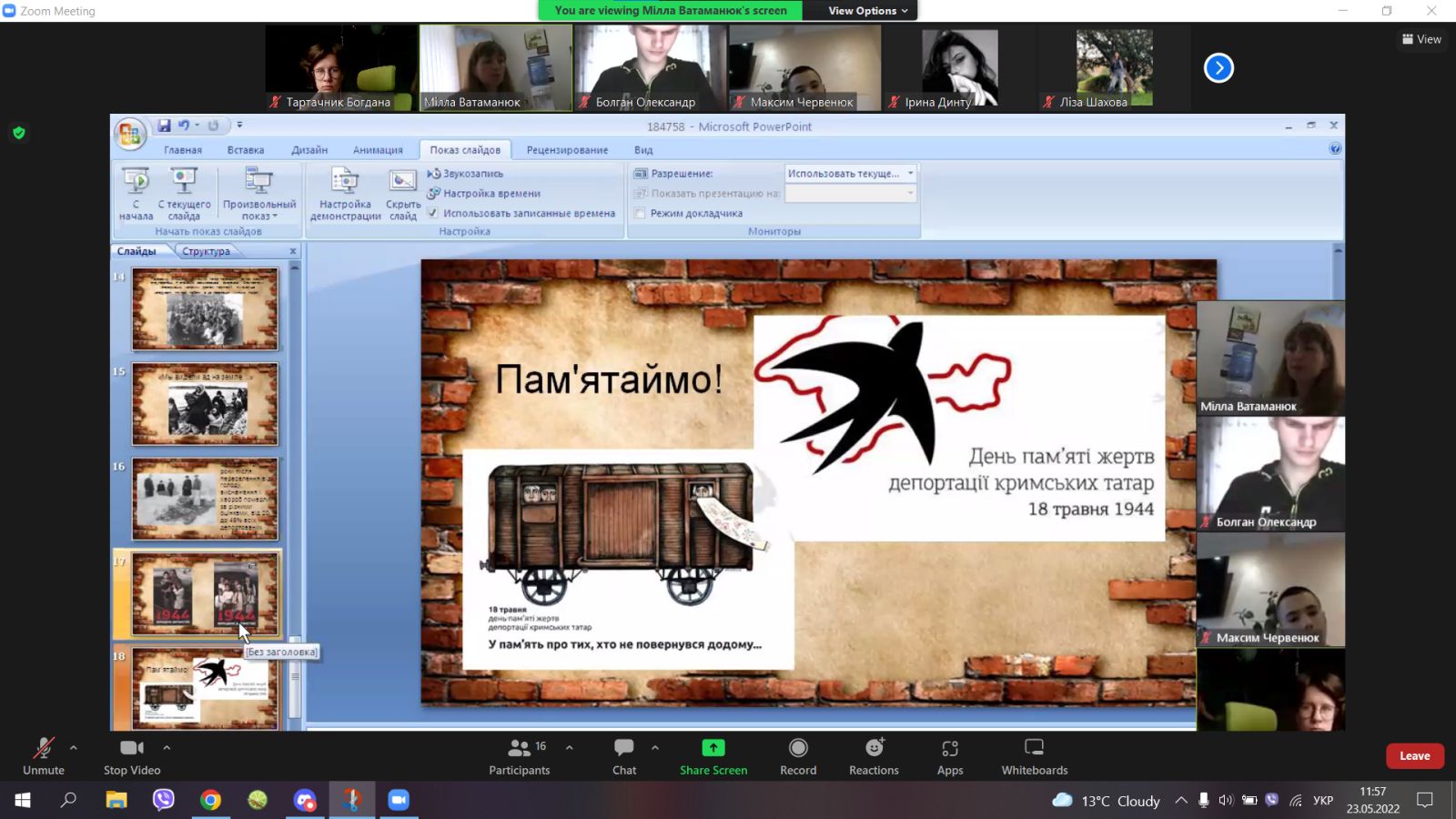Open Windows Start menu

pos(23,800)
